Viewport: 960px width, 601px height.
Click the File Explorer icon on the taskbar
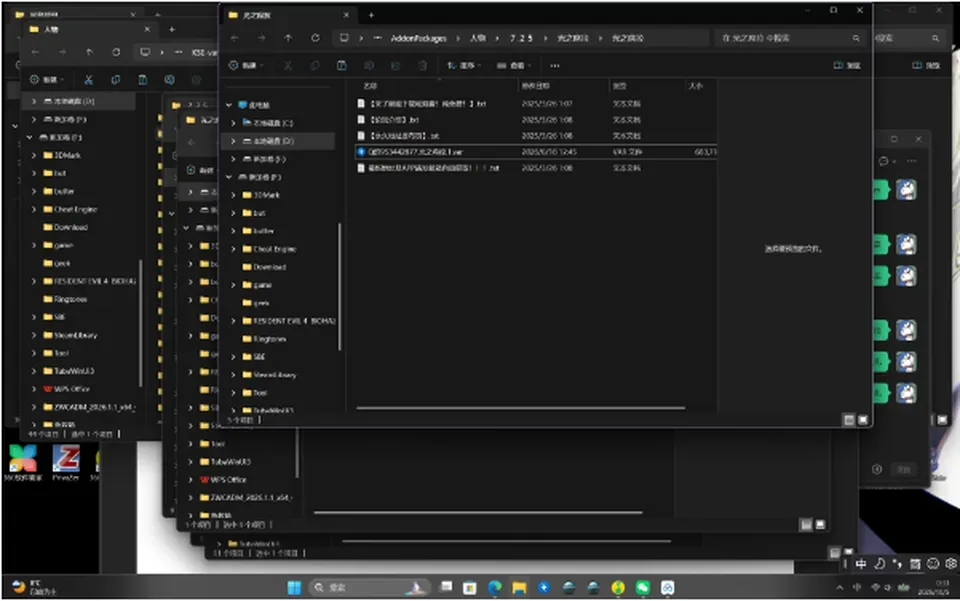click(x=519, y=588)
